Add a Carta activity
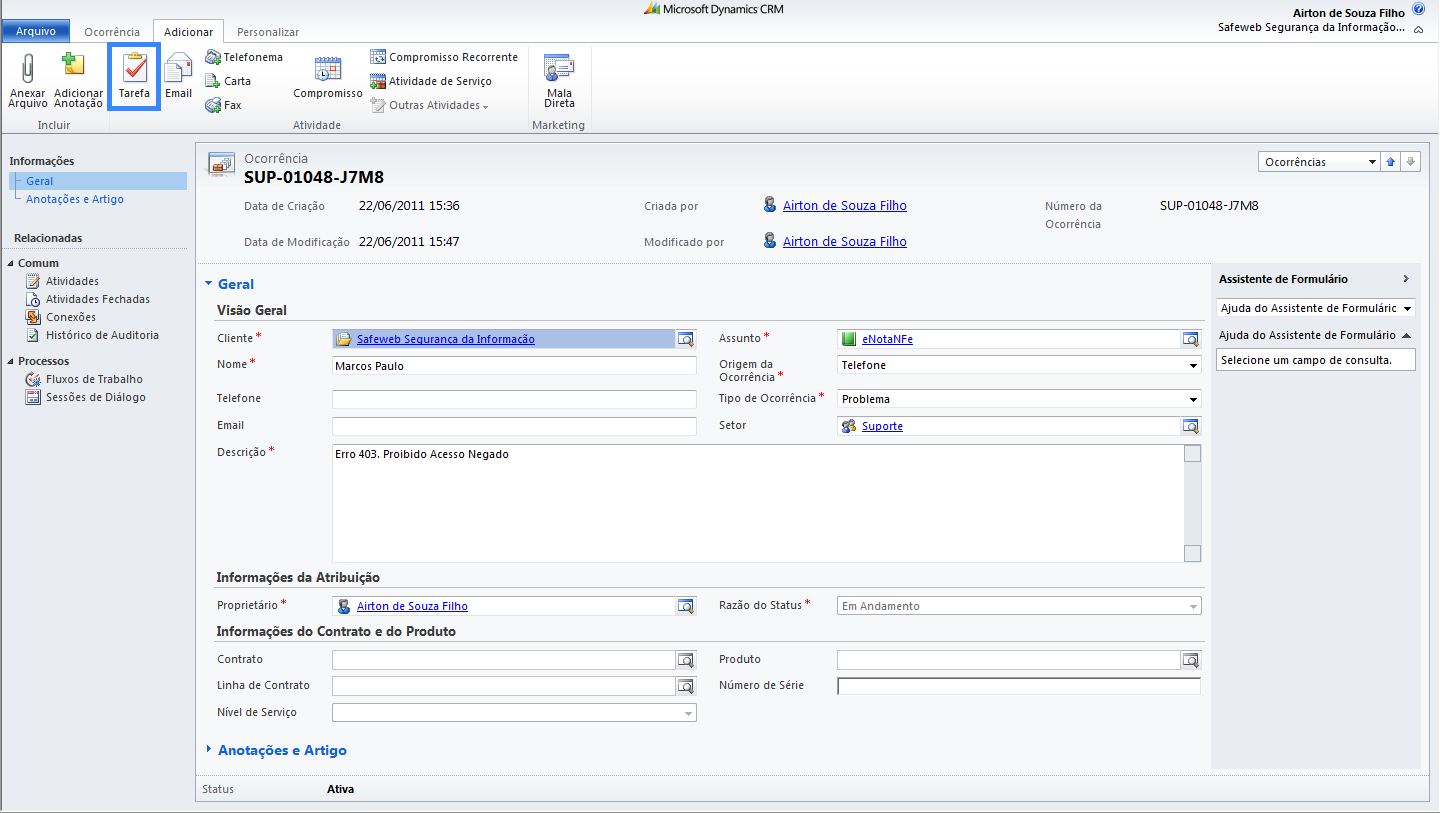The width and height of the screenshot is (1440, 813). (x=229, y=81)
